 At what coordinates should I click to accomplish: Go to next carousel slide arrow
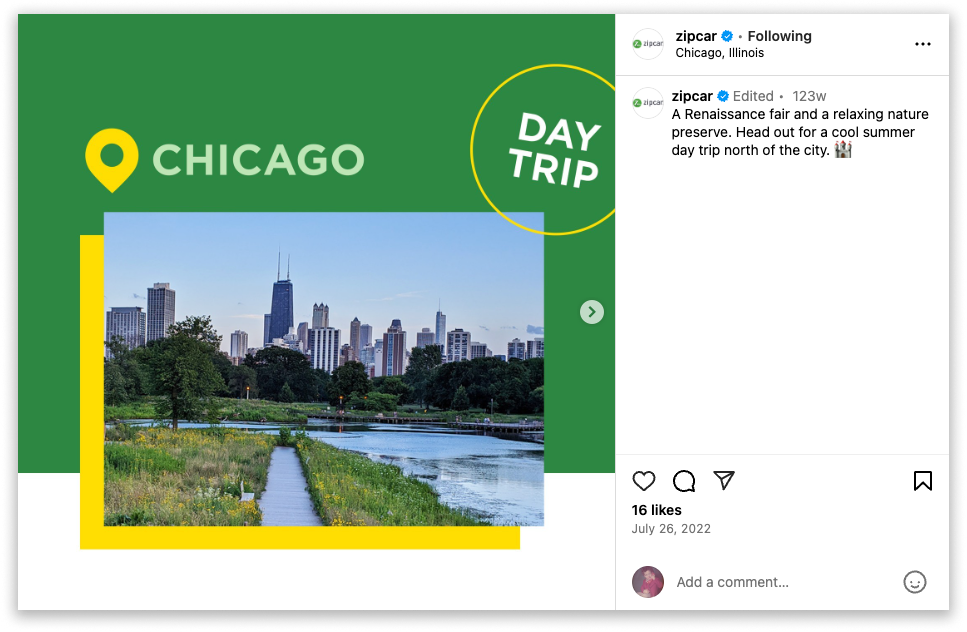point(591,312)
